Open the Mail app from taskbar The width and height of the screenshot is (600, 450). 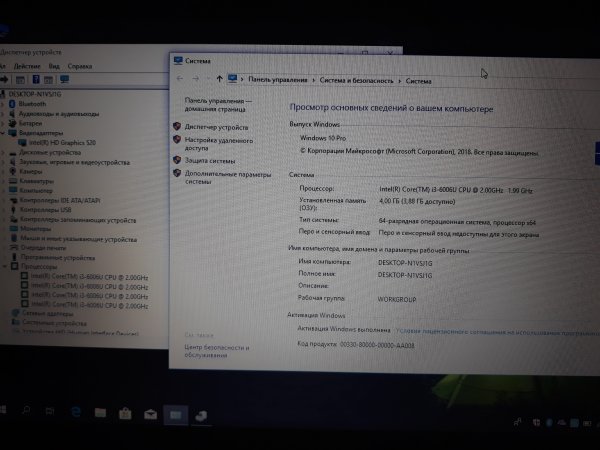pos(150,412)
